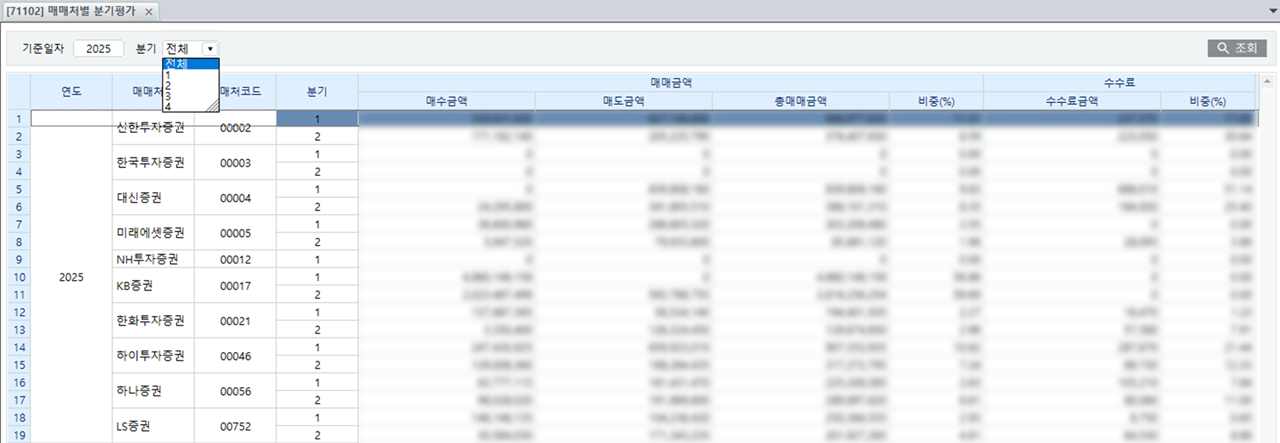Select the 미래에셋증권 broker cell

point(153,233)
